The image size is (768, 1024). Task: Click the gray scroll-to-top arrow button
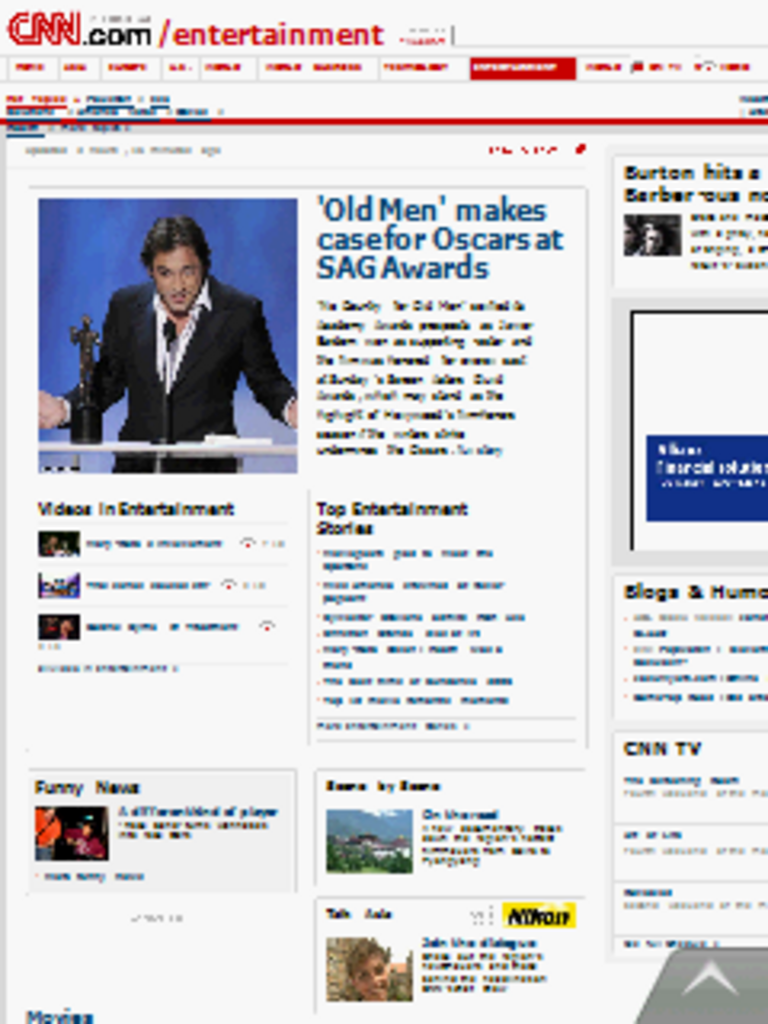(711, 980)
